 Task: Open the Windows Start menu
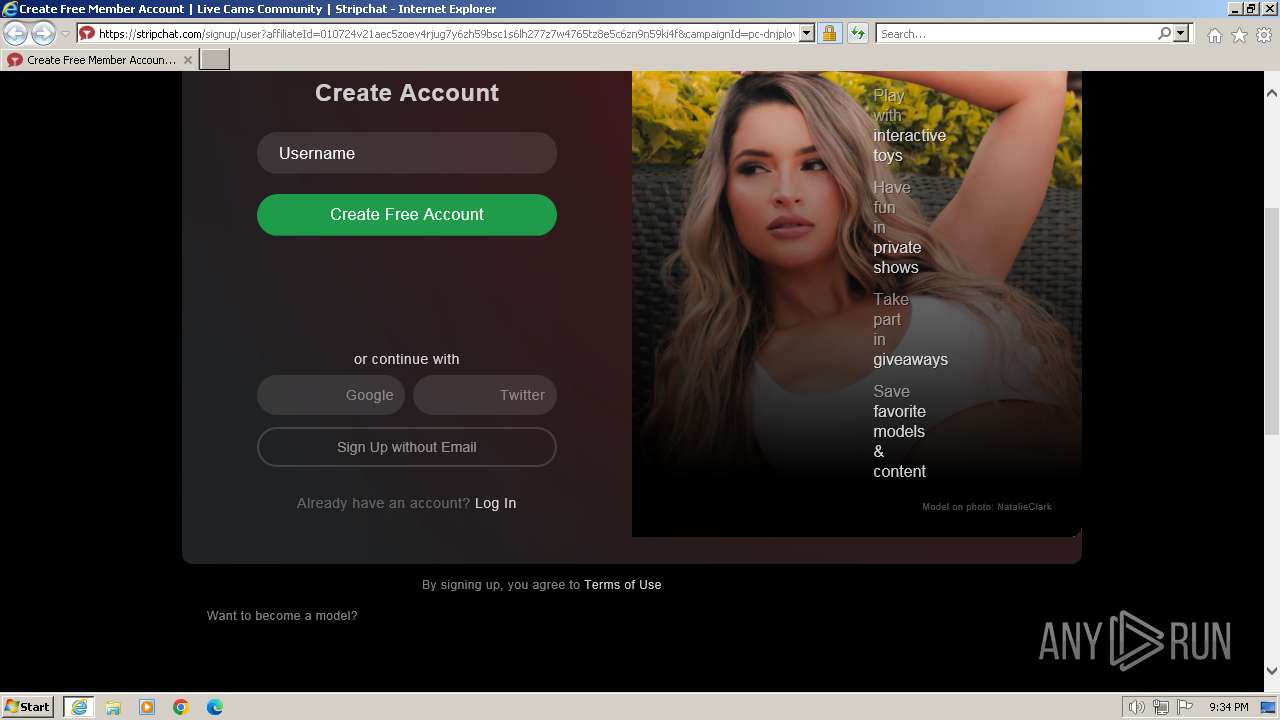28,707
